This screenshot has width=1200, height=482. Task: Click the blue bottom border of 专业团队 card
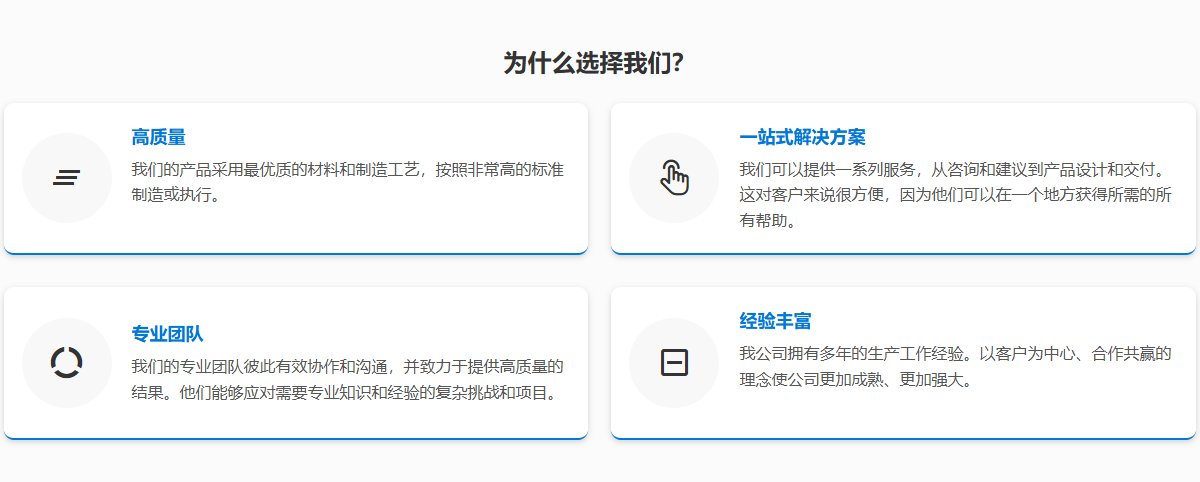pyautogui.click(x=296, y=437)
